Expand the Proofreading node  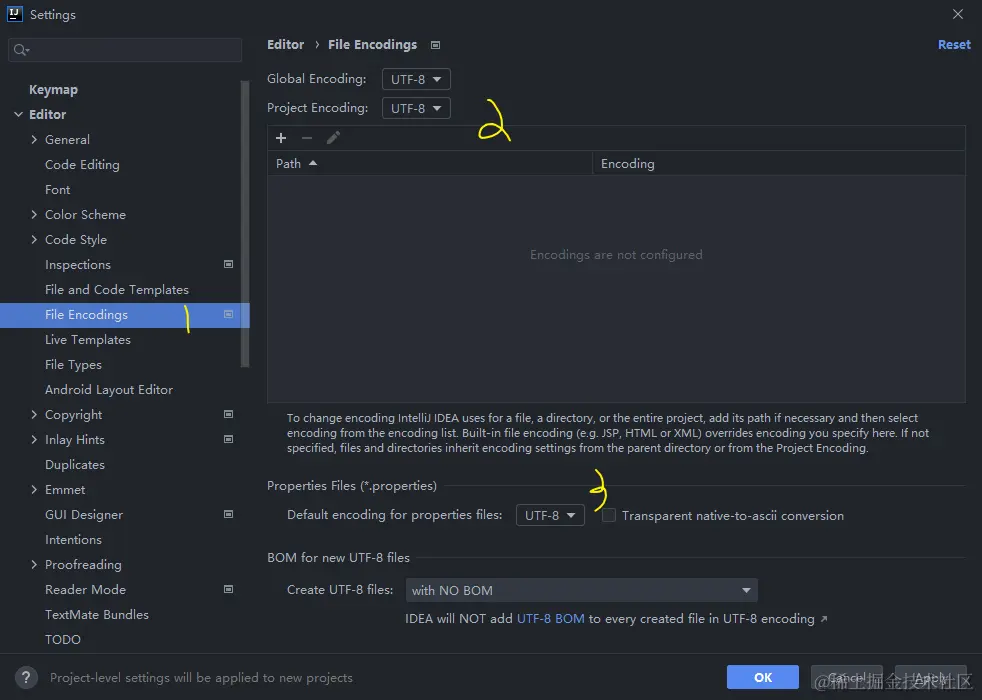click(34, 565)
